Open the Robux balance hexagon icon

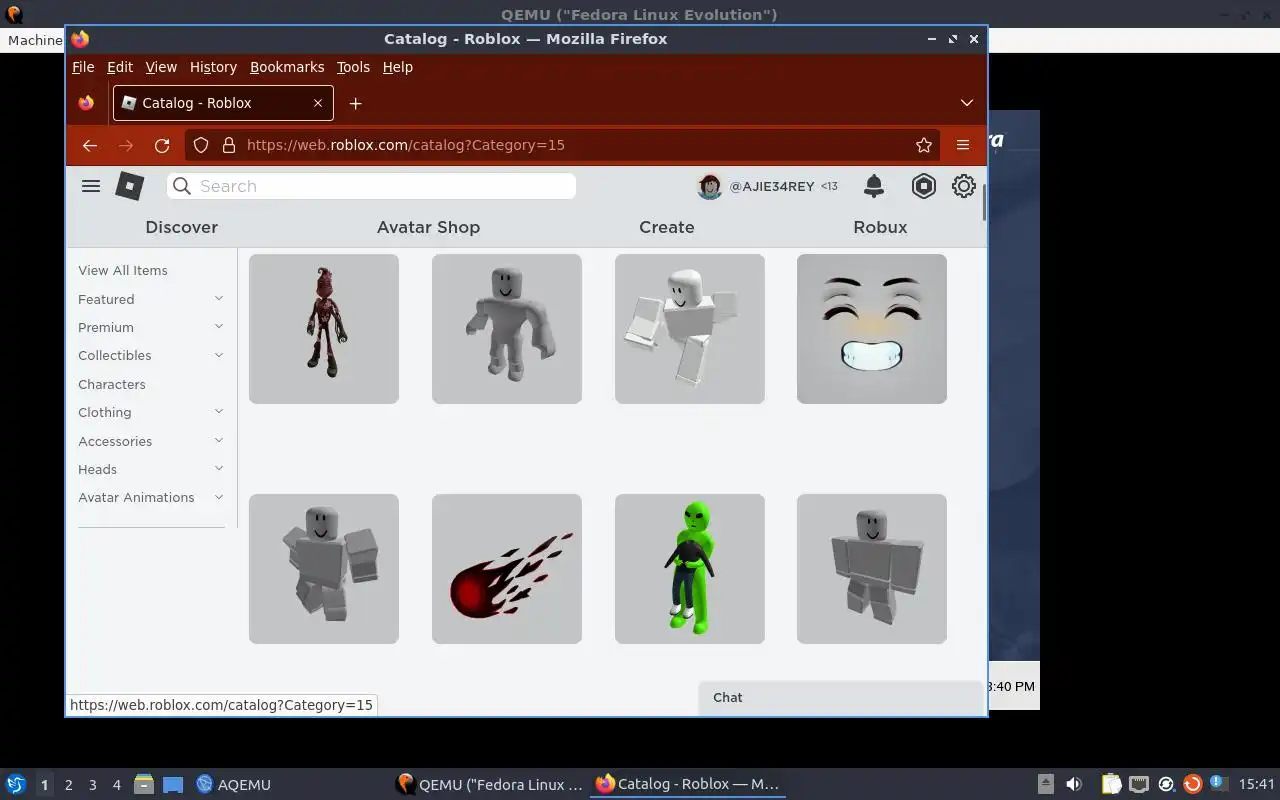click(x=924, y=186)
